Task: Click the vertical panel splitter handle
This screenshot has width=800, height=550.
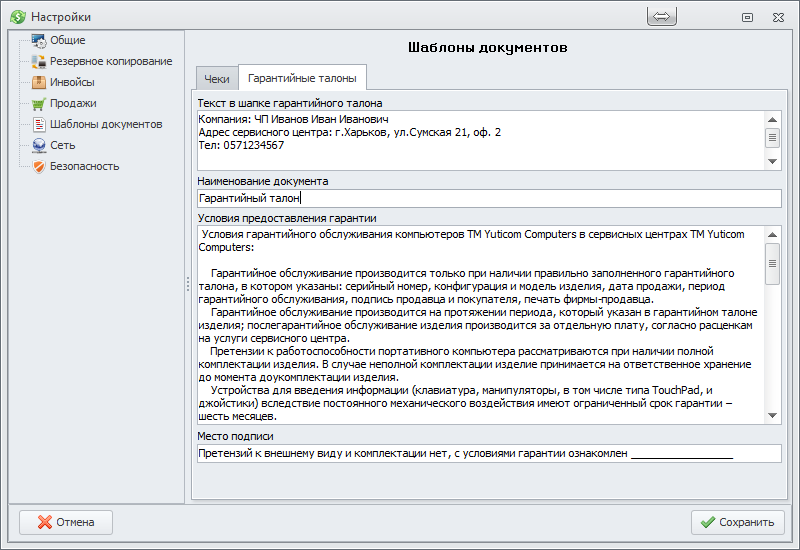Action: click(187, 285)
